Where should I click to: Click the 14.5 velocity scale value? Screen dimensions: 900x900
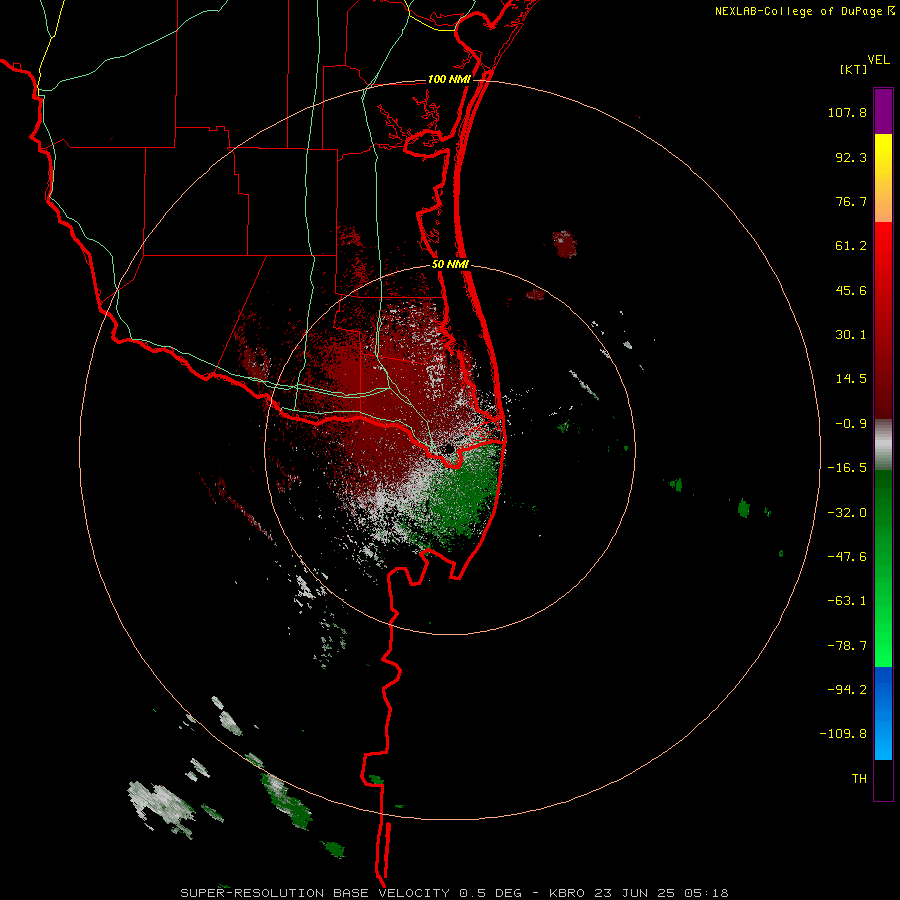coord(851,379)
